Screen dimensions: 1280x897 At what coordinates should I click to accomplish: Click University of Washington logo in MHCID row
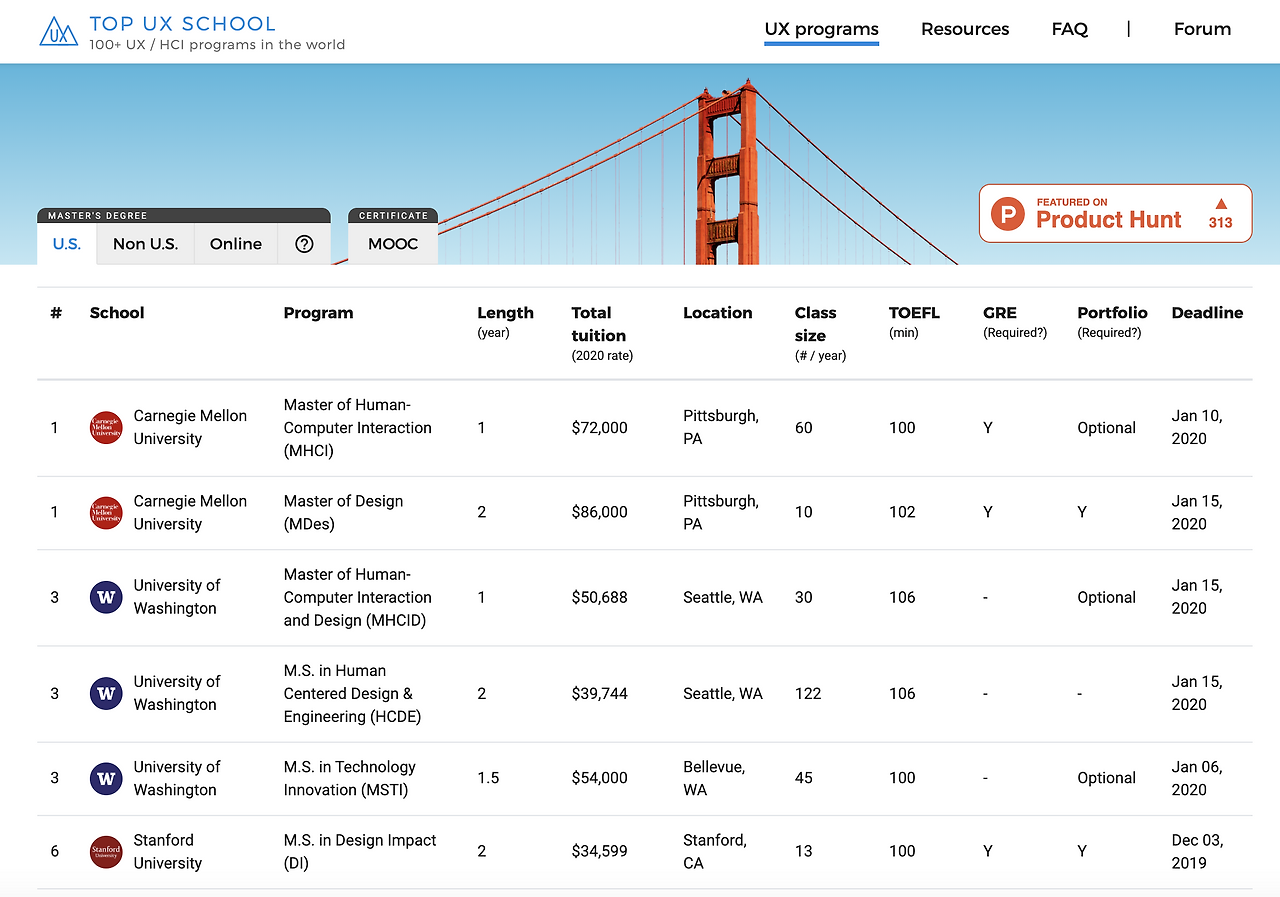click(x=106, y=597)
